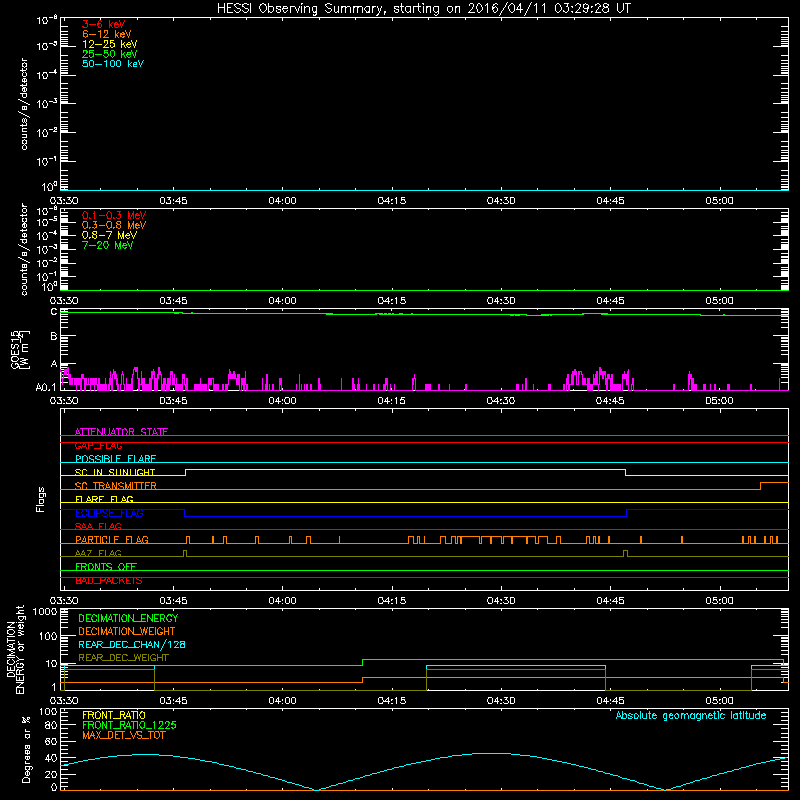Select the 50-100 keV legend label
The height and width of the screenshot is (800, 800).
(x=113, y=63)
